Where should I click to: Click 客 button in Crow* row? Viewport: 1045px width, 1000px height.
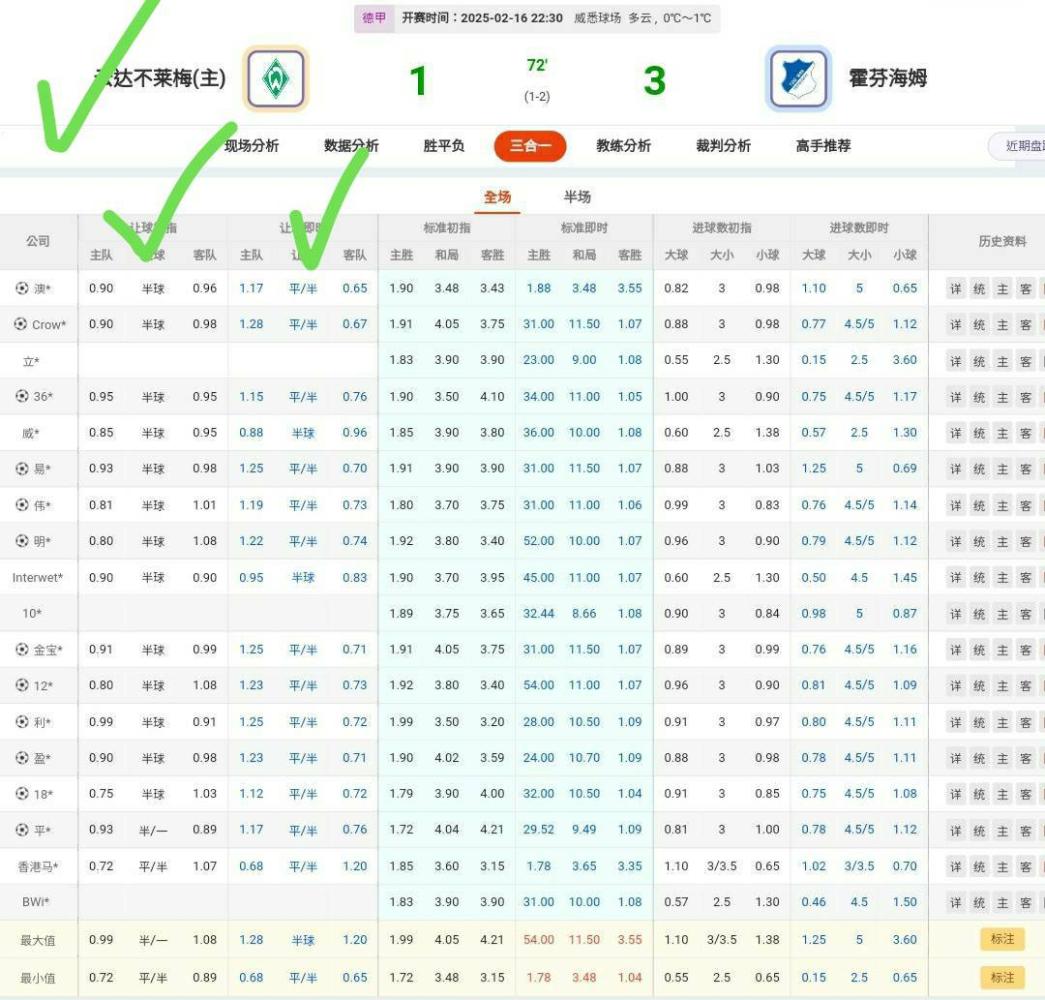(1026, 325)
